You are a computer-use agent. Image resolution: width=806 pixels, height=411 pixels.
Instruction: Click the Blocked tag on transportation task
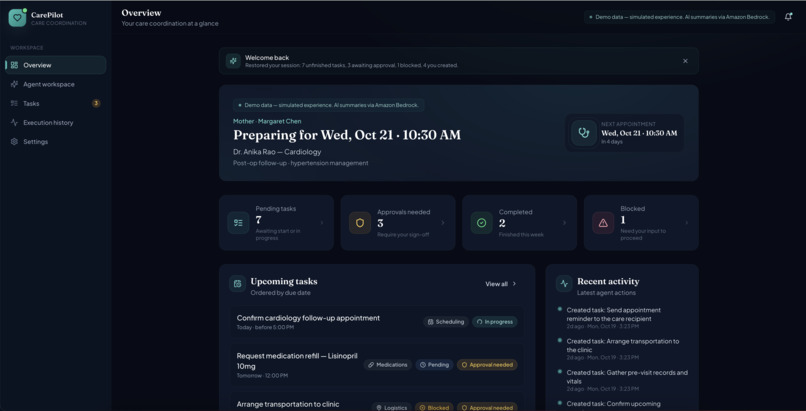point(434,407)
